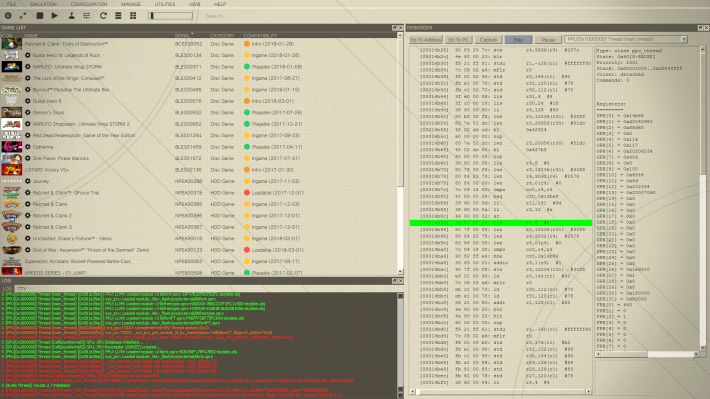Open pad settings via the joystick icon
Image resolution: width=710 pixels, height=399 pixels.
tap(72, 15)
